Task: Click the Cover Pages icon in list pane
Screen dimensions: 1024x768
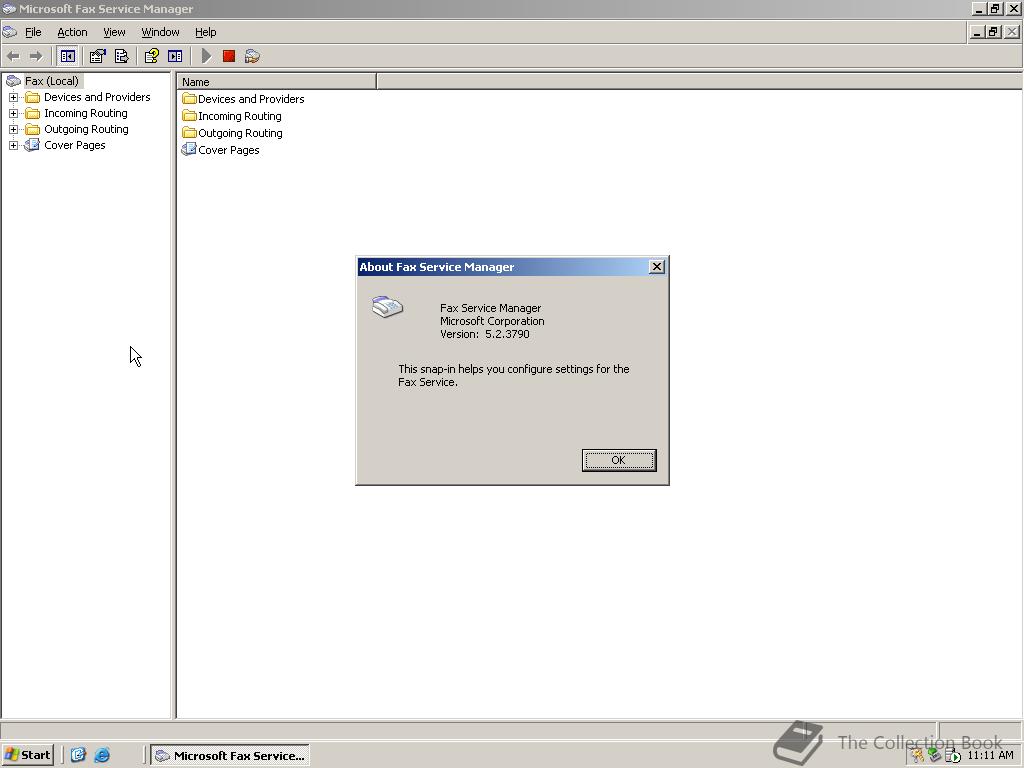Action: point(189,150)
